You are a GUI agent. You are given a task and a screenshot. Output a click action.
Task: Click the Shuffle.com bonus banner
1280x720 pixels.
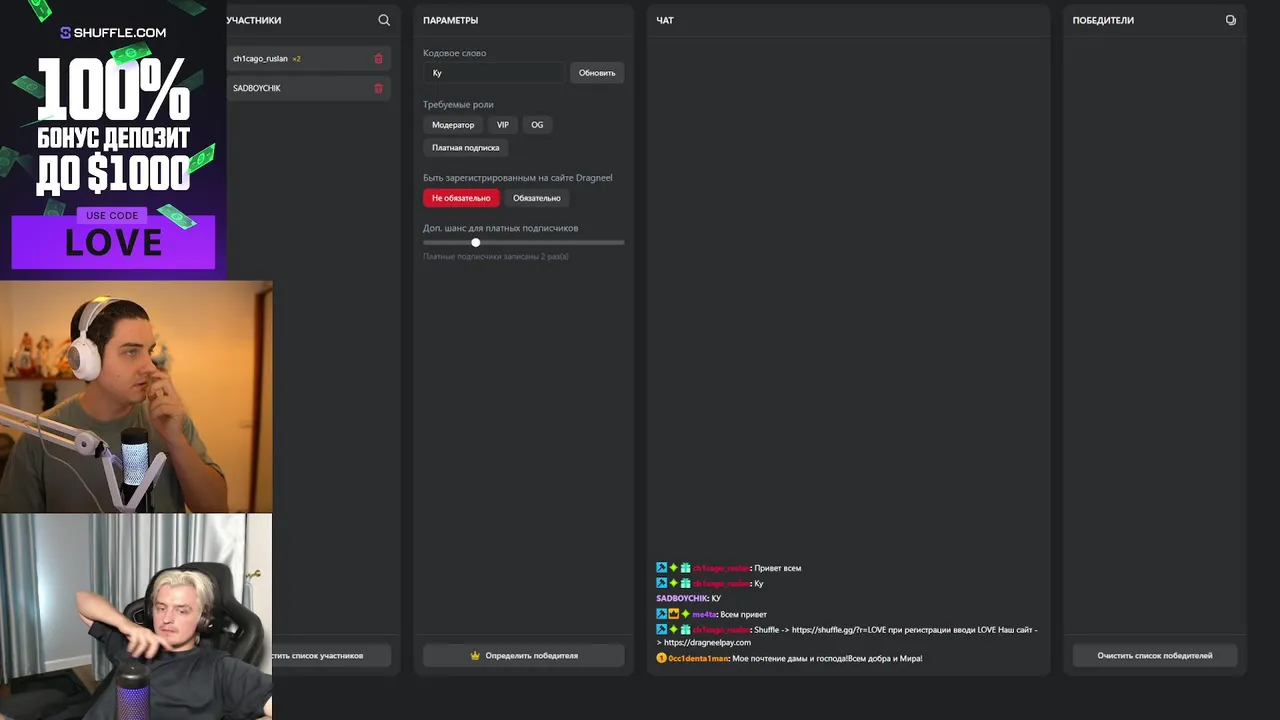point(113,138)
